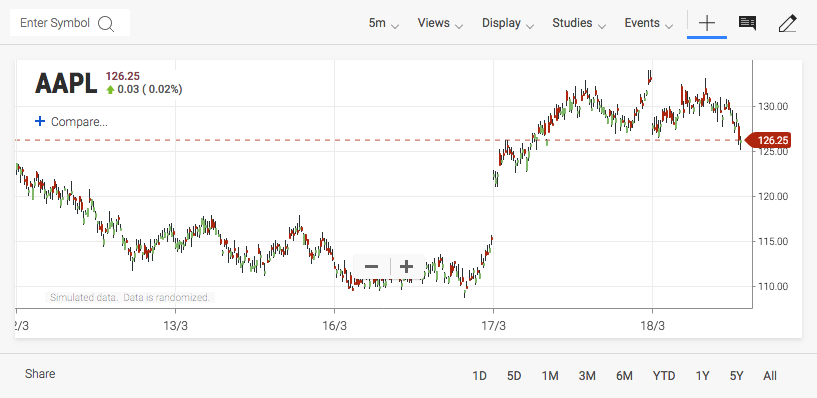Open the 5m interval dropdown

[x=384, y=23]
